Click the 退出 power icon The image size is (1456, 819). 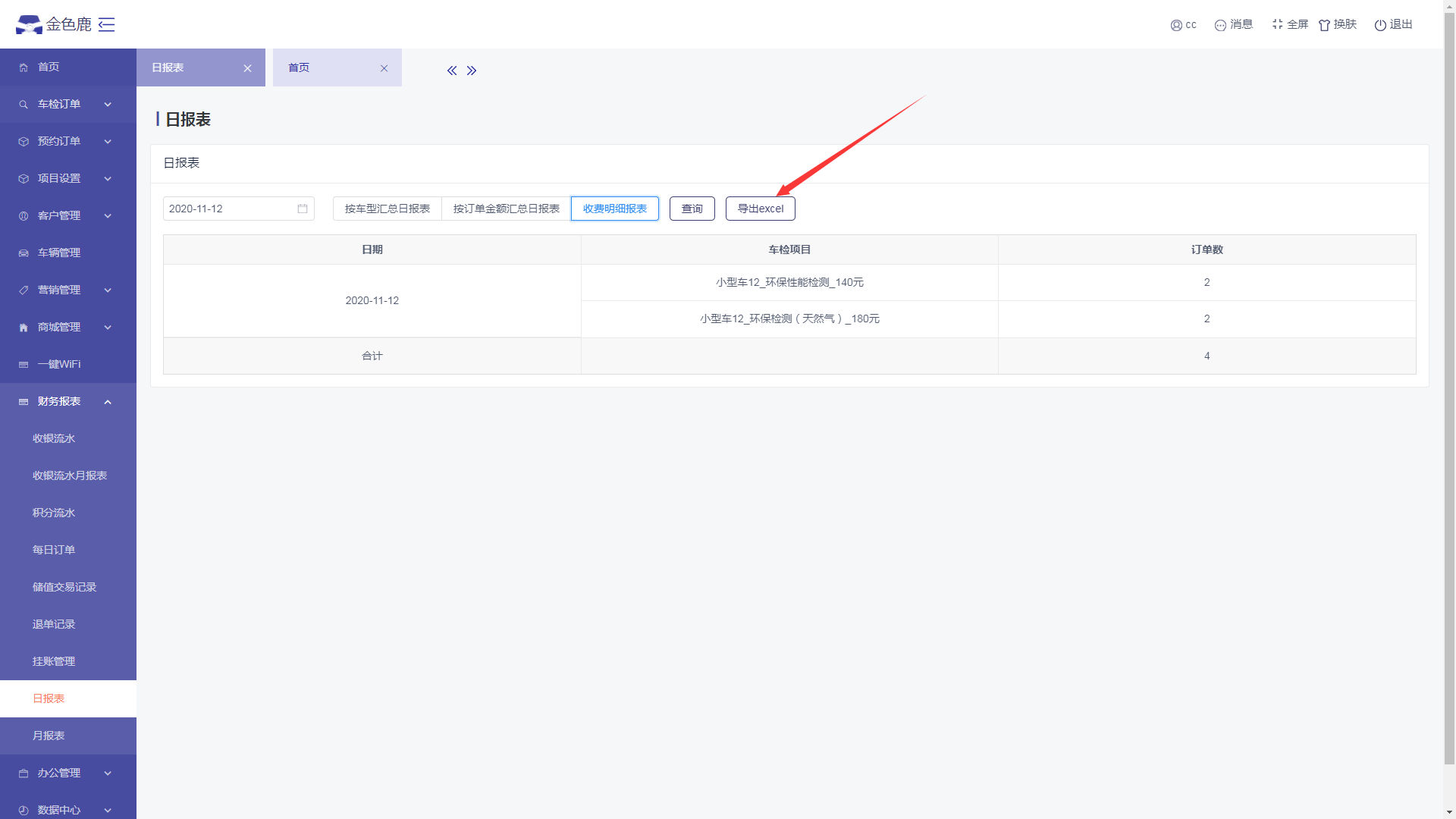pos(1380,25)
